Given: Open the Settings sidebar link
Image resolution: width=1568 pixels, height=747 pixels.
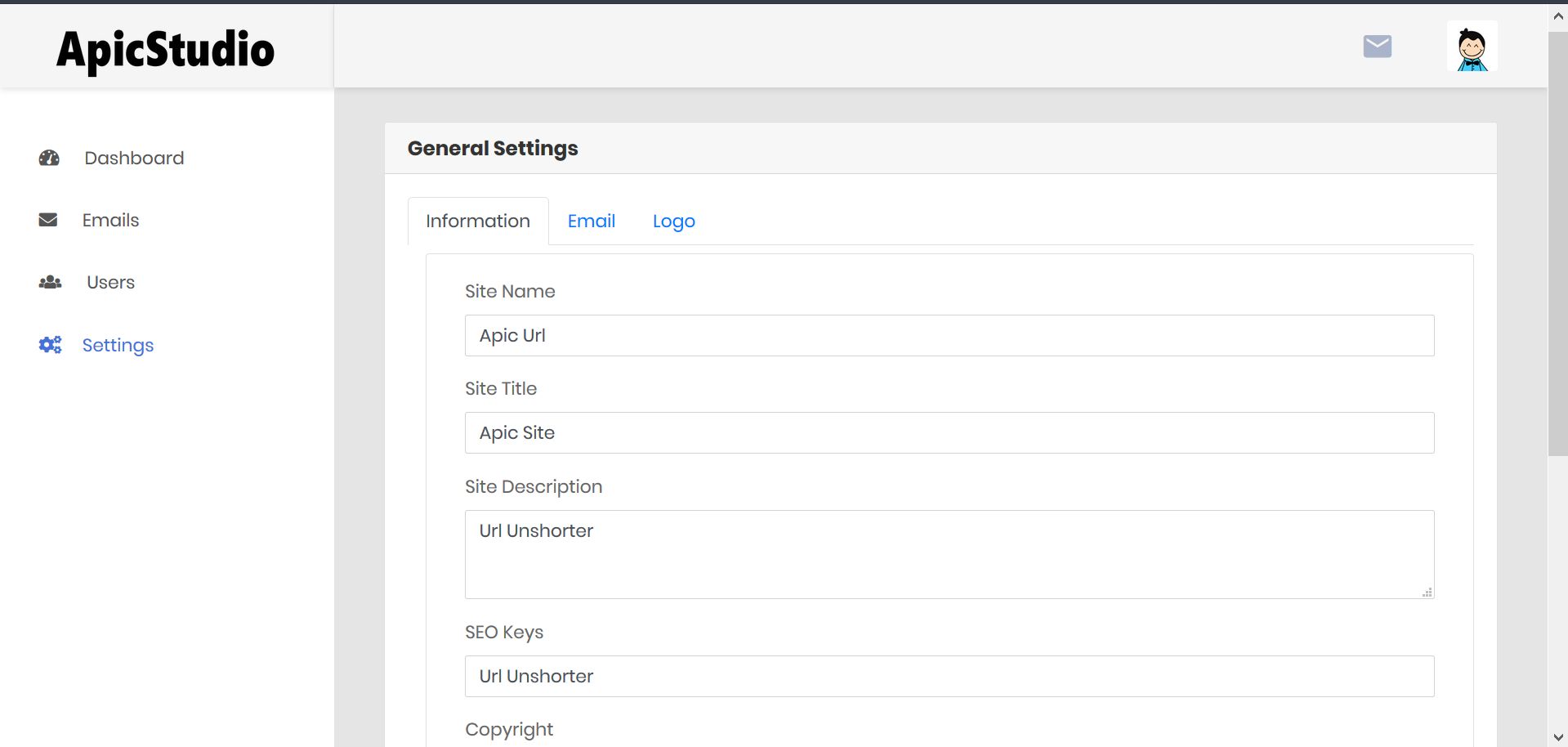Looking at the screenshot, I should tap(118, 345).
